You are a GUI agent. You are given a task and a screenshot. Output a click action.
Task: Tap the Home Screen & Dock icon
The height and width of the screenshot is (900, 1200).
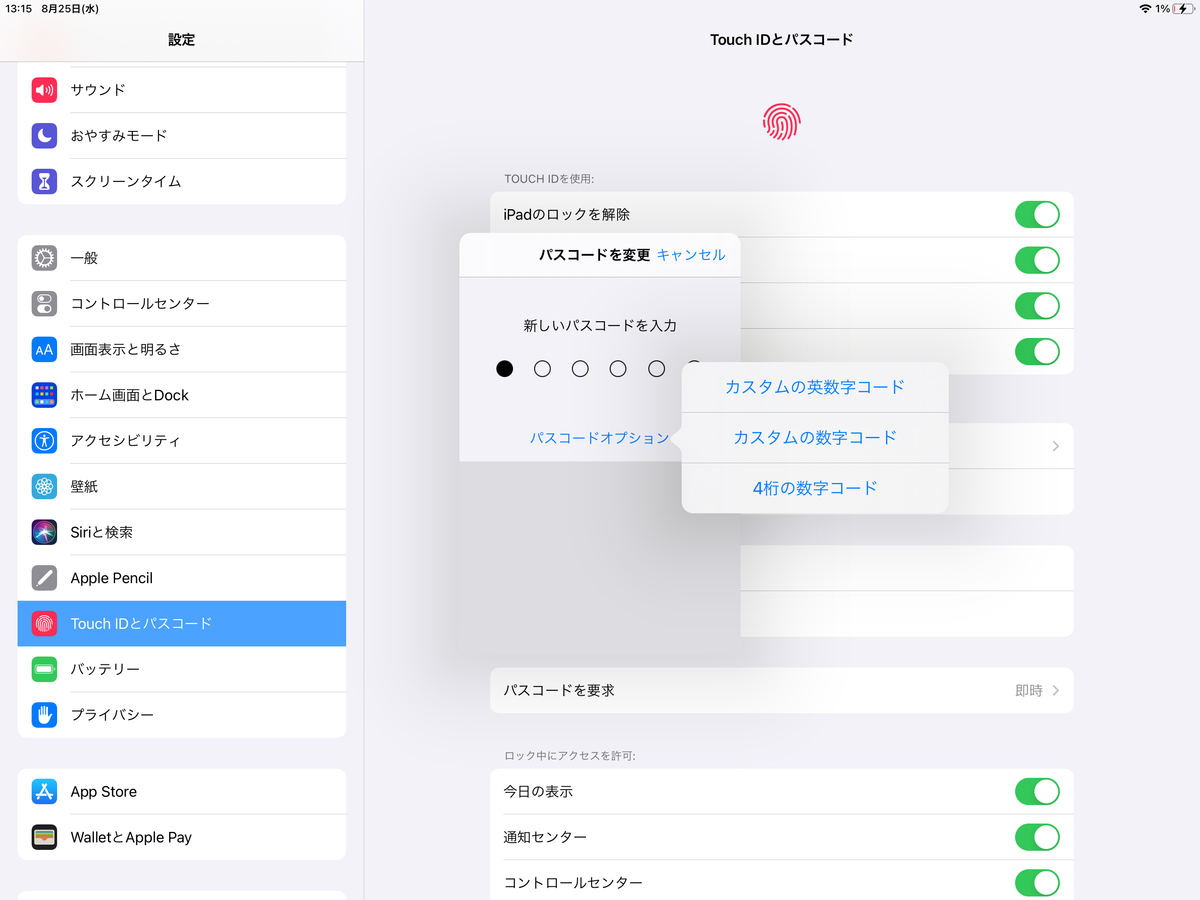pos(44,395)
